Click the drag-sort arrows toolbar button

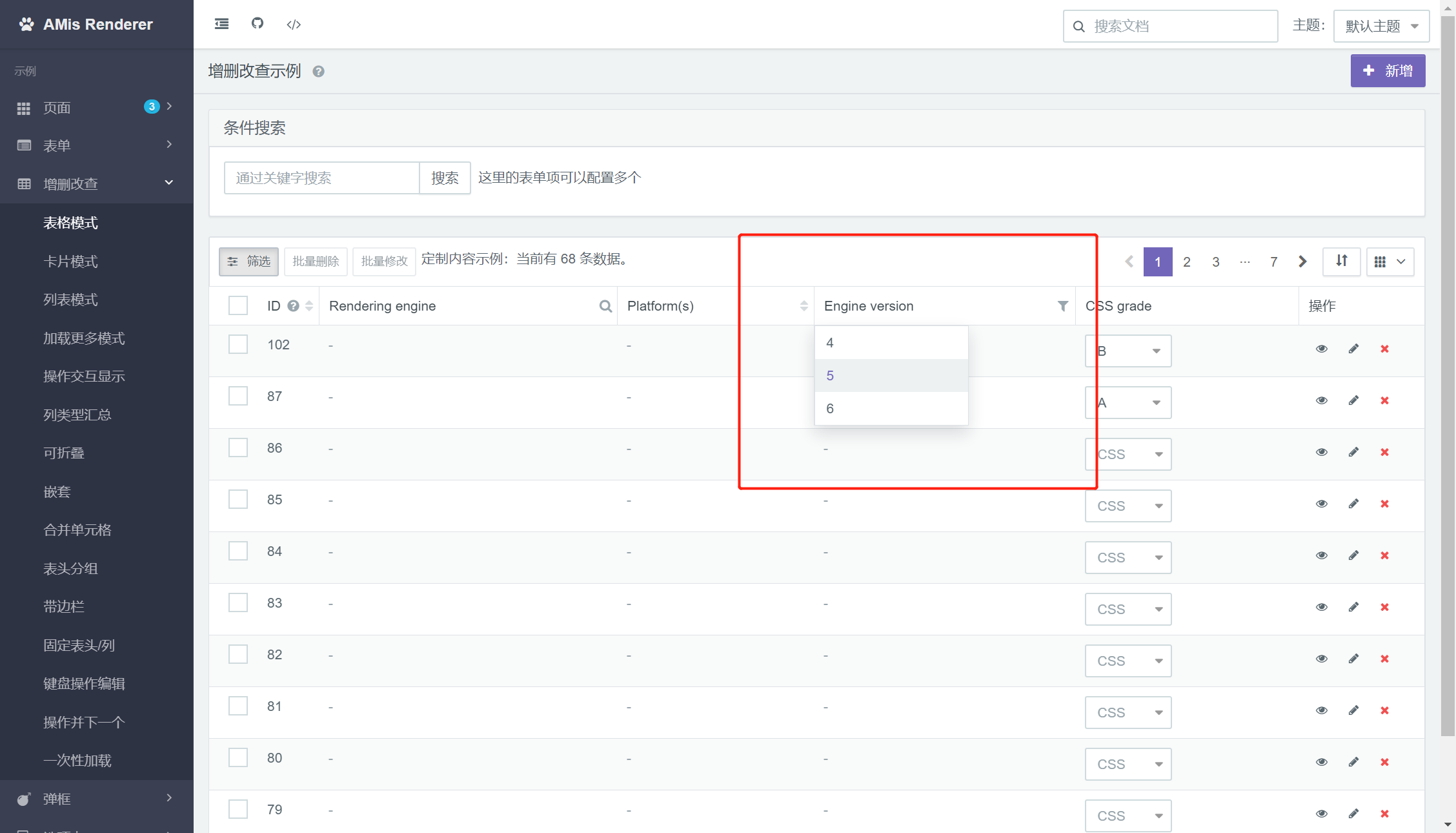pyautogui.click(x=1342, y=262)
